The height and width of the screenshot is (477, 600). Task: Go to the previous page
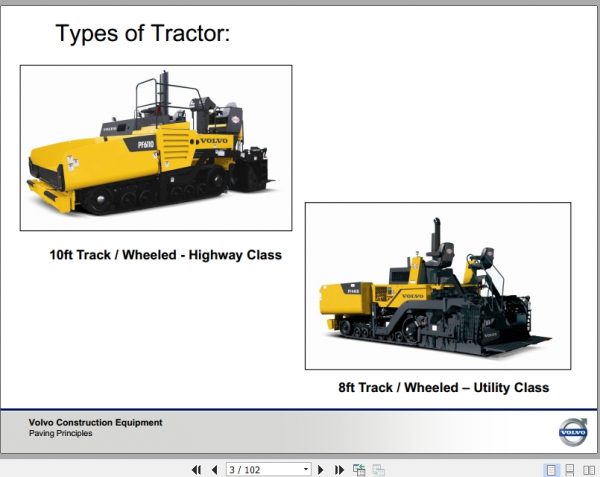click(214, 469)
